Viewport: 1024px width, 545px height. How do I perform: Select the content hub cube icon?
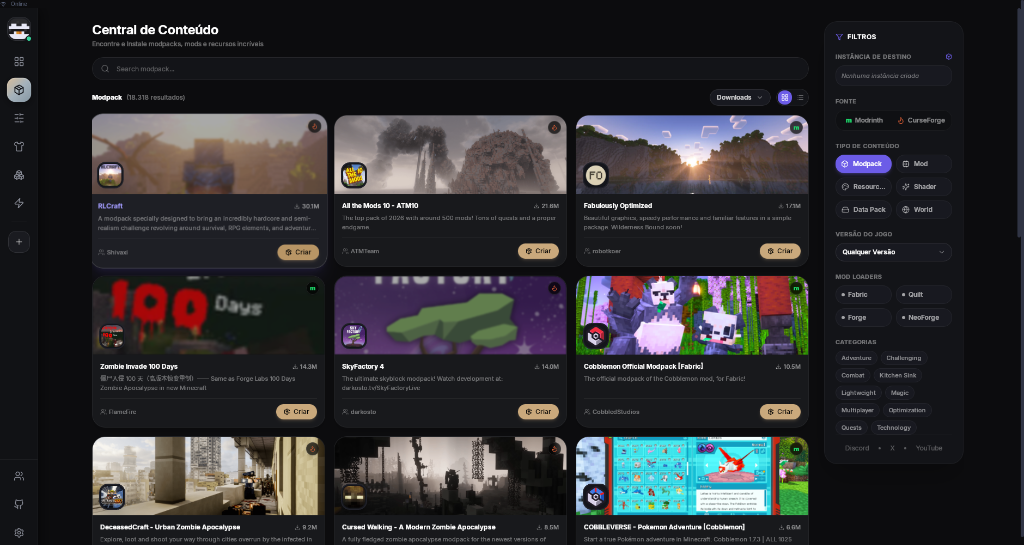coord(19,89)
